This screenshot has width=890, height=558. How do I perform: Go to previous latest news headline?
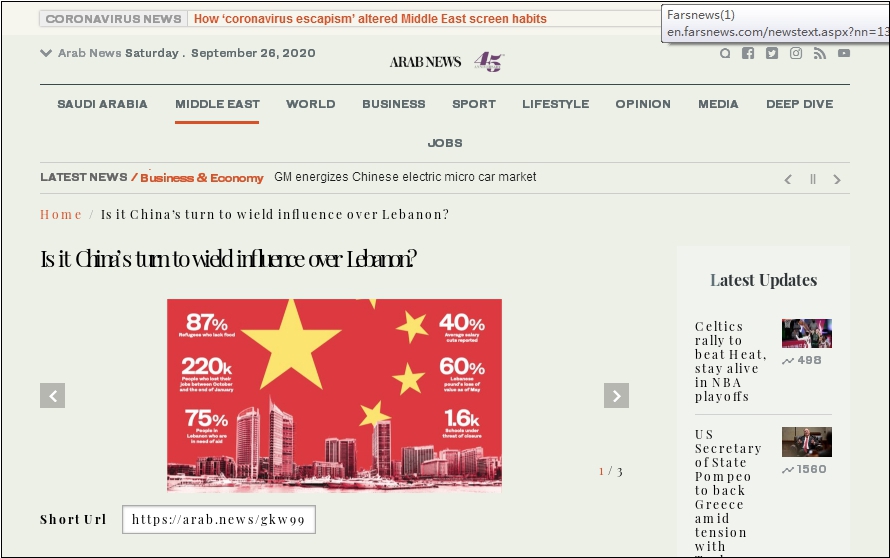coord(788,179)
